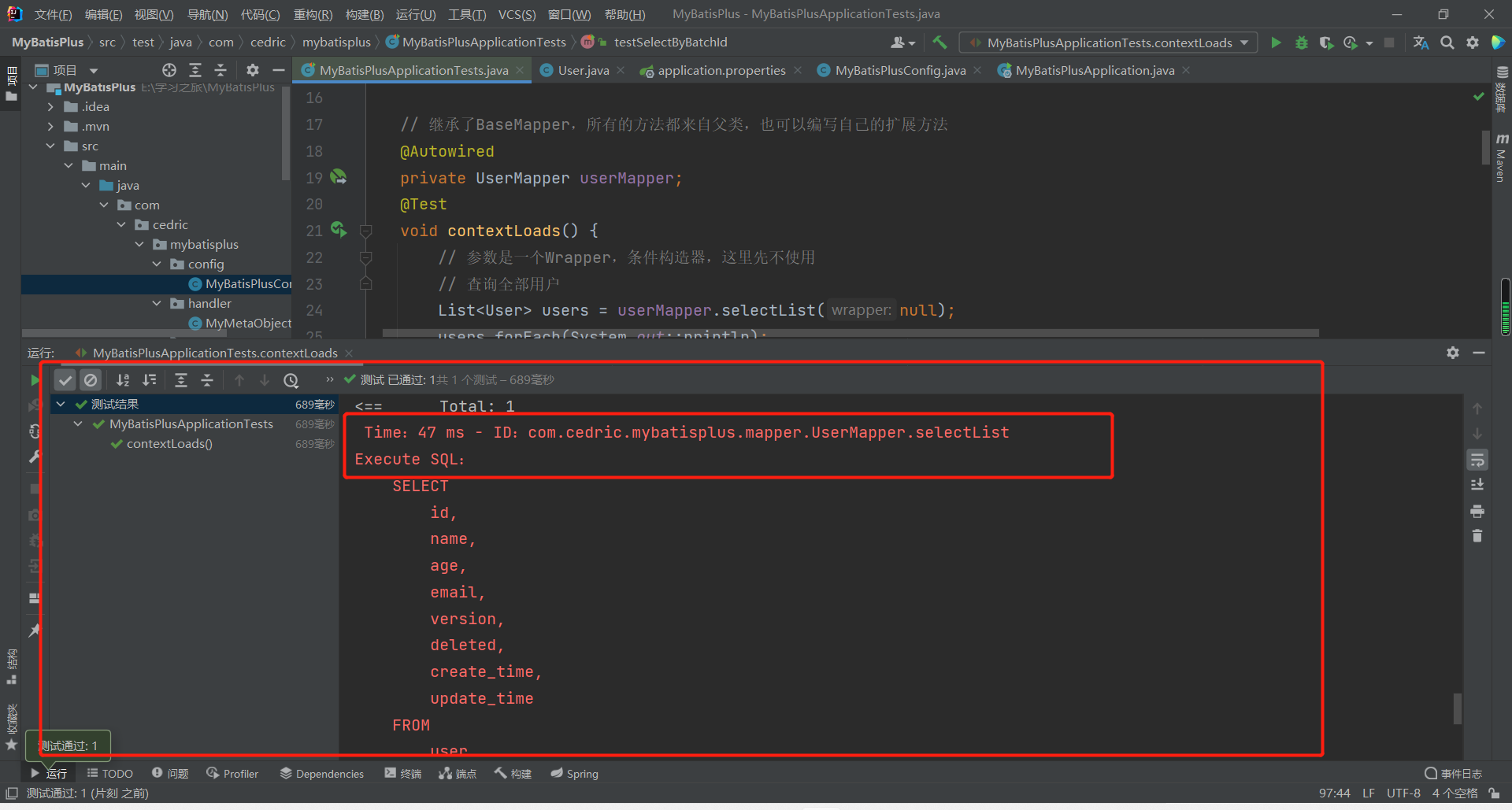Screen dimensions: 1512x810
Task: Toggle the read-only lock icon in the status bar
Action: click(x=1494, y=793)
